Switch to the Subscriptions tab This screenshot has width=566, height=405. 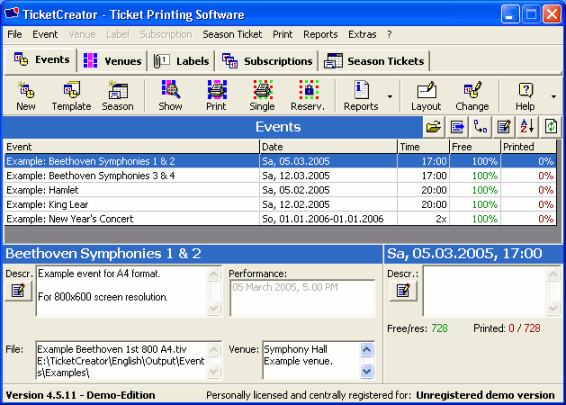[x=267, y=61]
